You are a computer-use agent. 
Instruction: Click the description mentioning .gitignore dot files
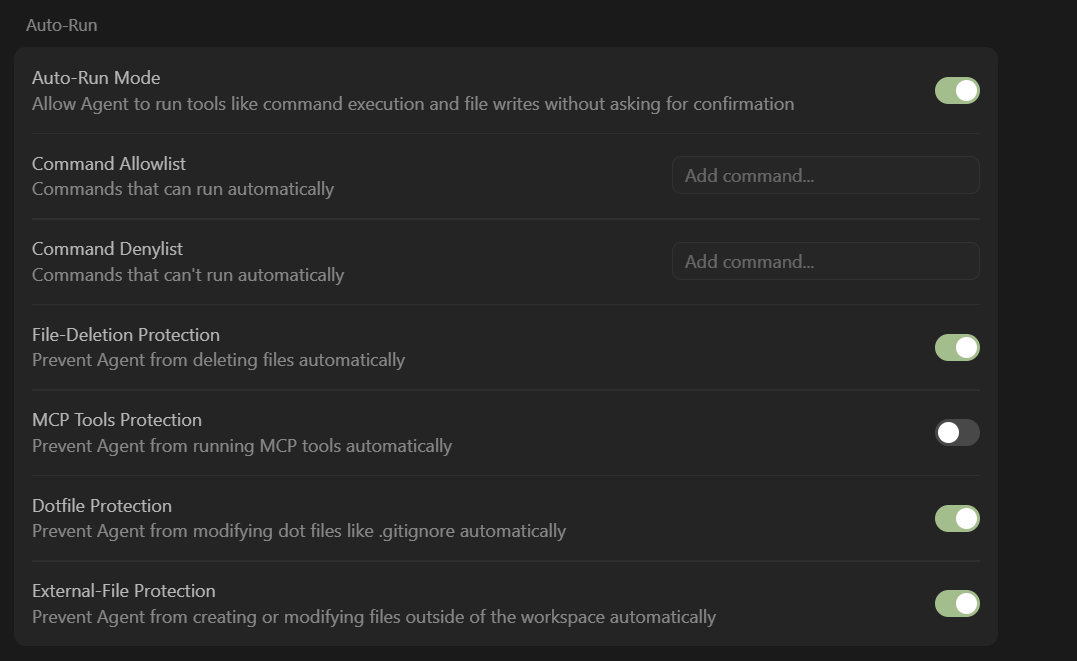299,531
